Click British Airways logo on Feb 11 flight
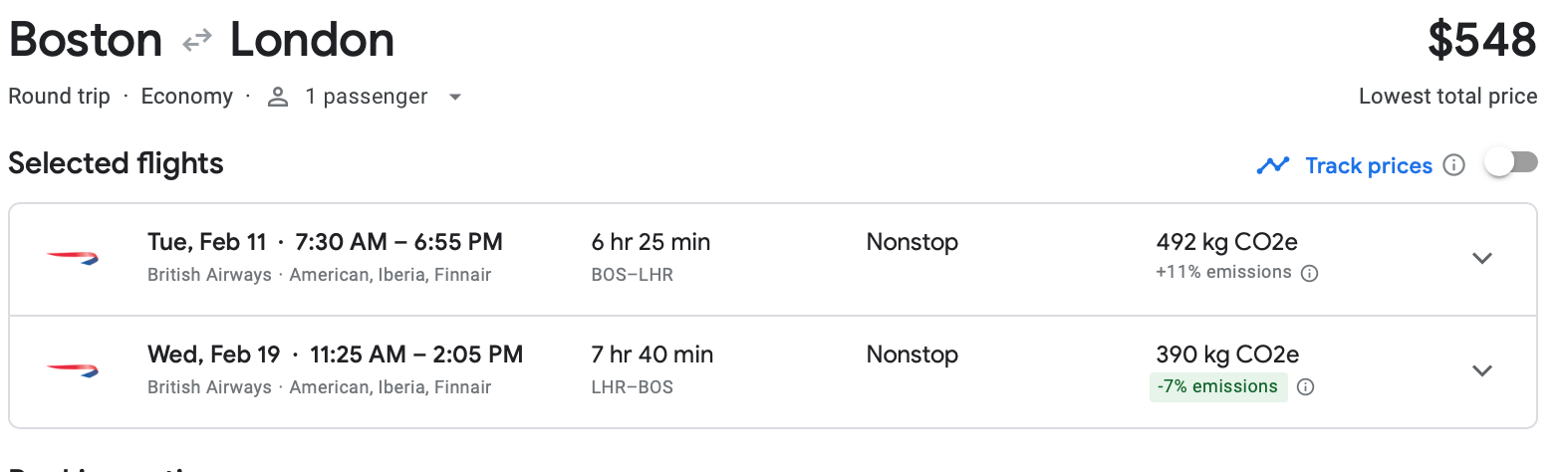 click(x=73, y=258)
